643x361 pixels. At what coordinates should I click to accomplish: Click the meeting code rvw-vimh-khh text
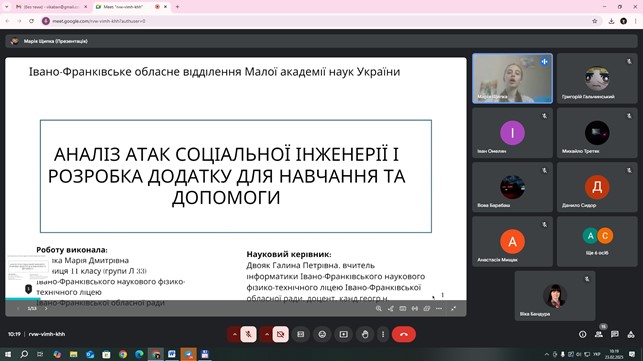47,334
